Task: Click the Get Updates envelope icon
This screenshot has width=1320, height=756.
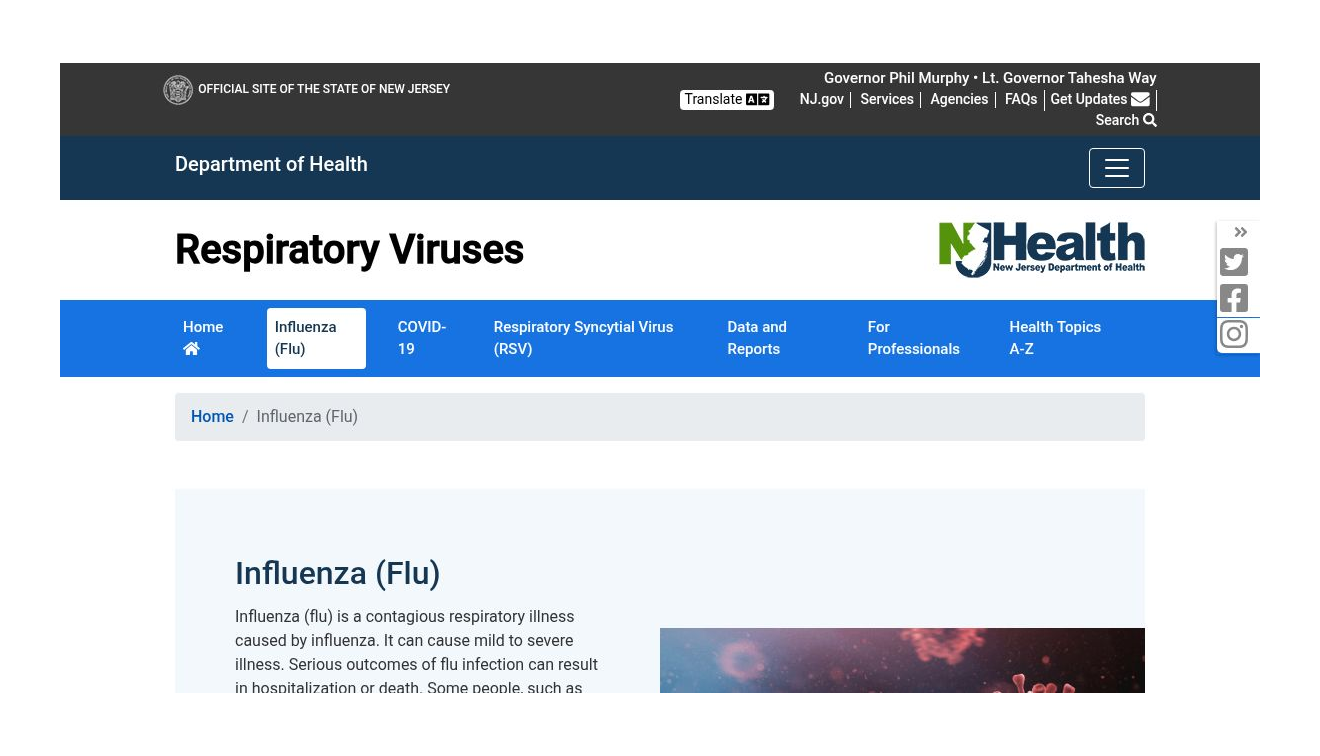Action: coord(1140,99)
